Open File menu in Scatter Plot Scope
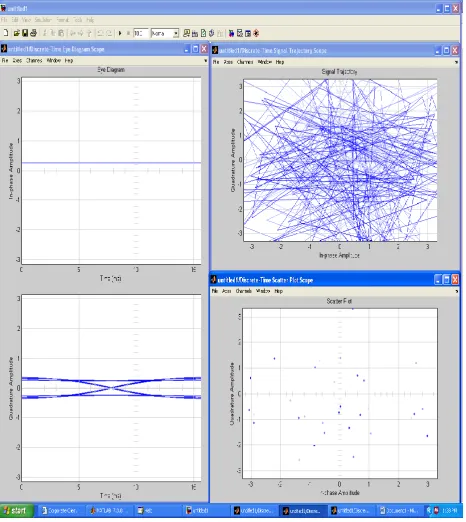This screenshot has width=466, height=522. 215,292
